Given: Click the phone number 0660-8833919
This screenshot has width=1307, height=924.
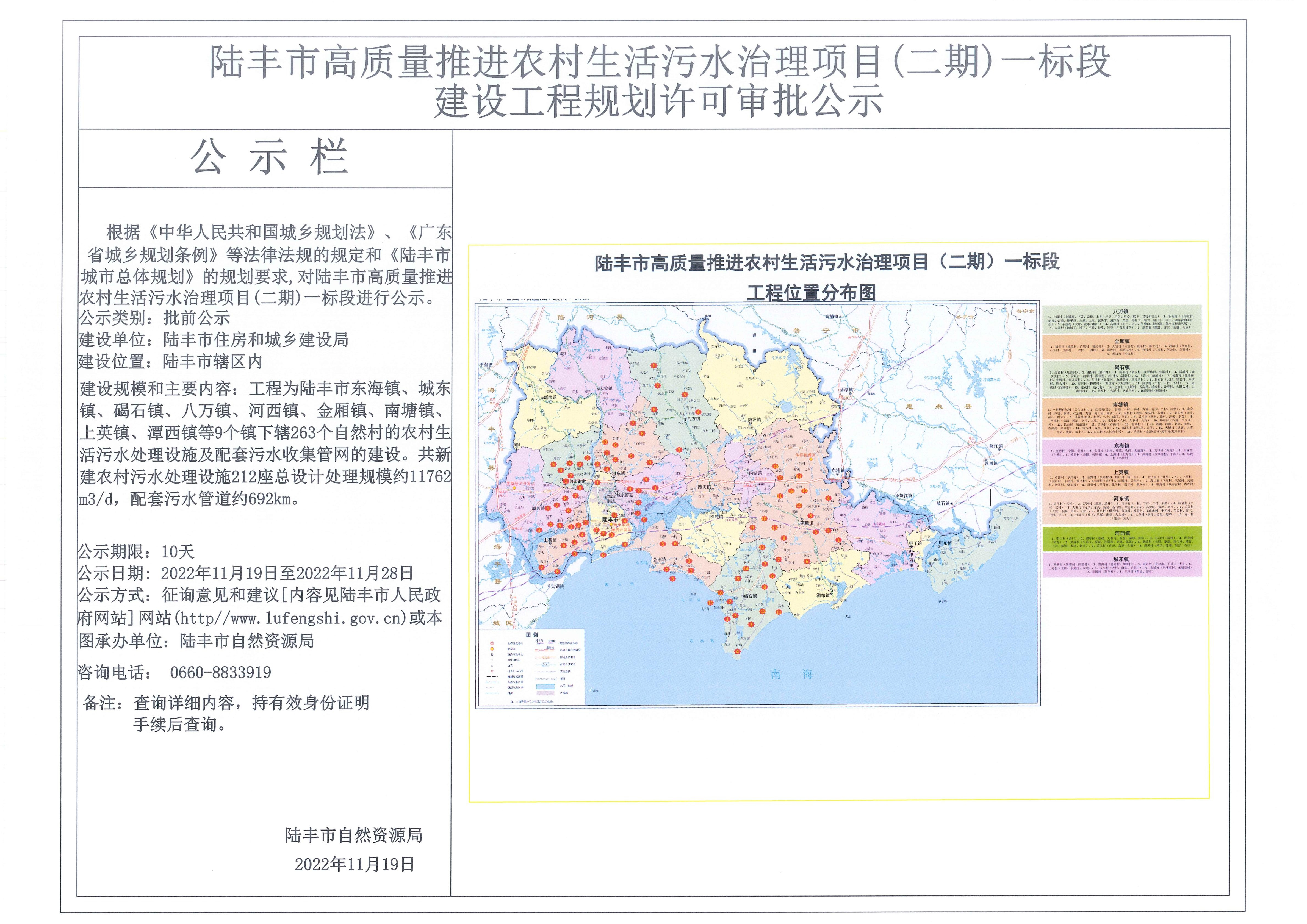Looking at the screenshot, I should pos(220,673).
